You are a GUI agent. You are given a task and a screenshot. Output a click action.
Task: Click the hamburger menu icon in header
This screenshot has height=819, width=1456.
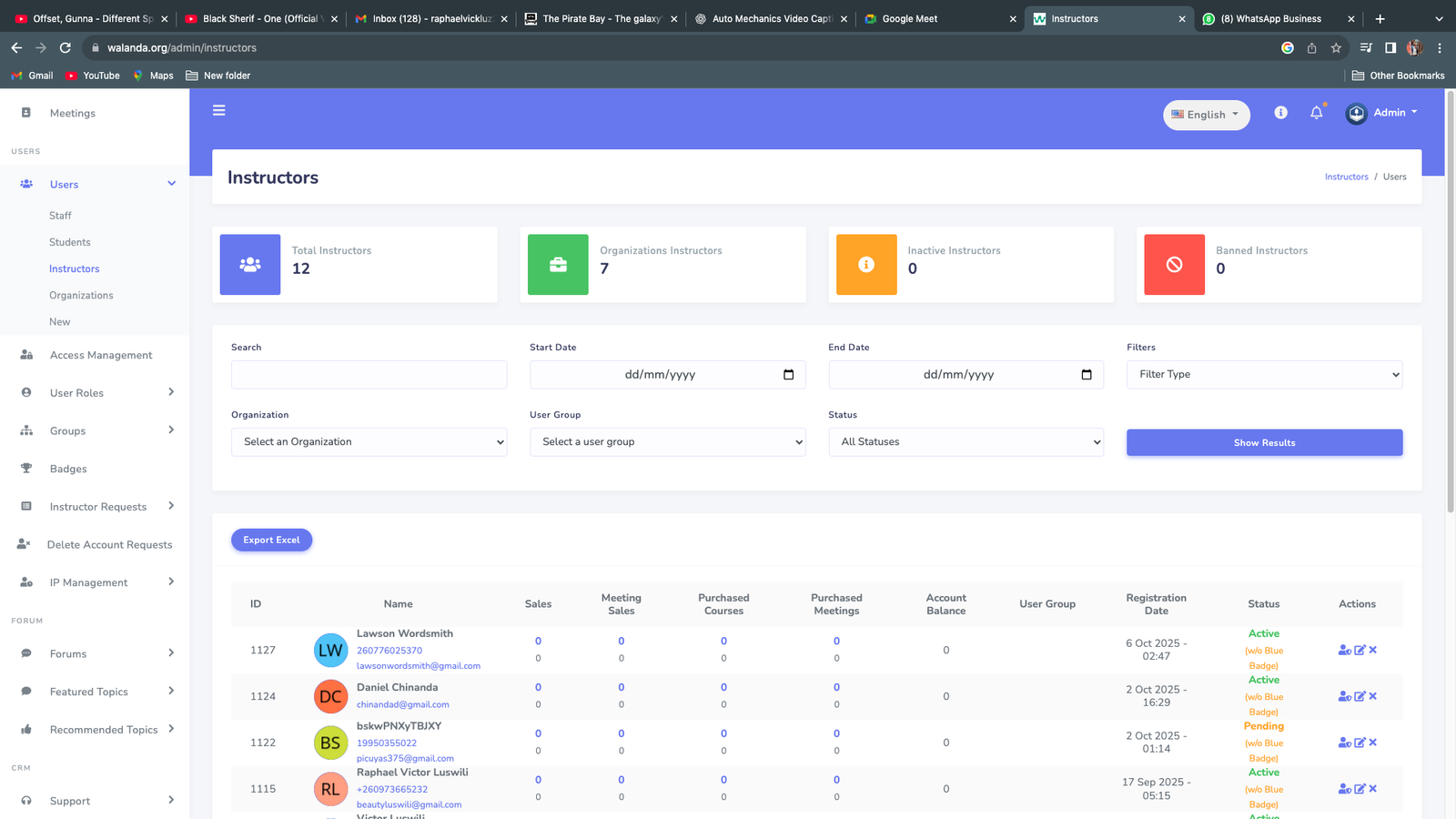(218, 110)
